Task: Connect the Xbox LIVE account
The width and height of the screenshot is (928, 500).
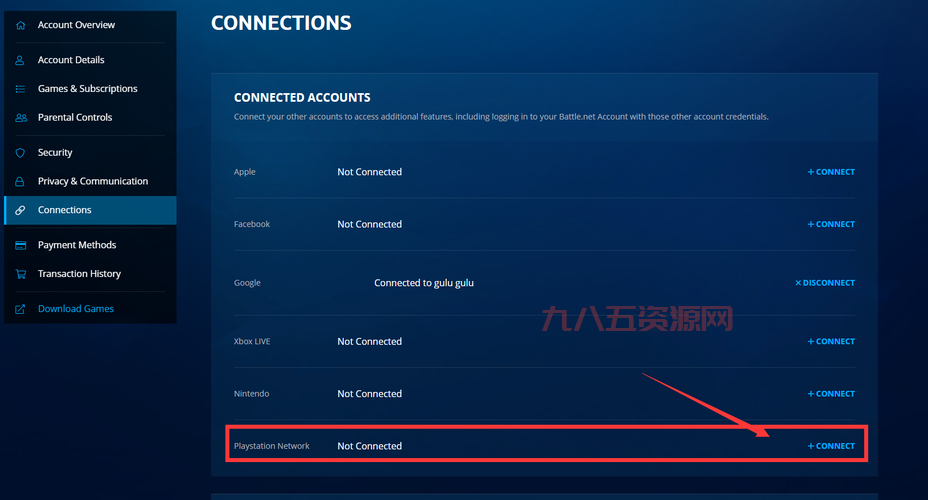Action: [x=831, y=341]
